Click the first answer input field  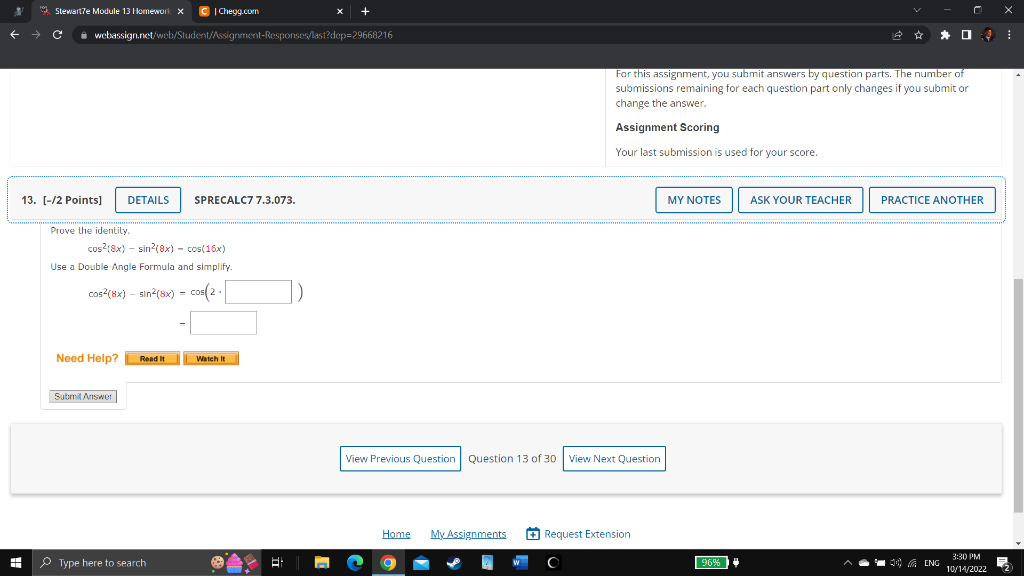pos(257,291)
